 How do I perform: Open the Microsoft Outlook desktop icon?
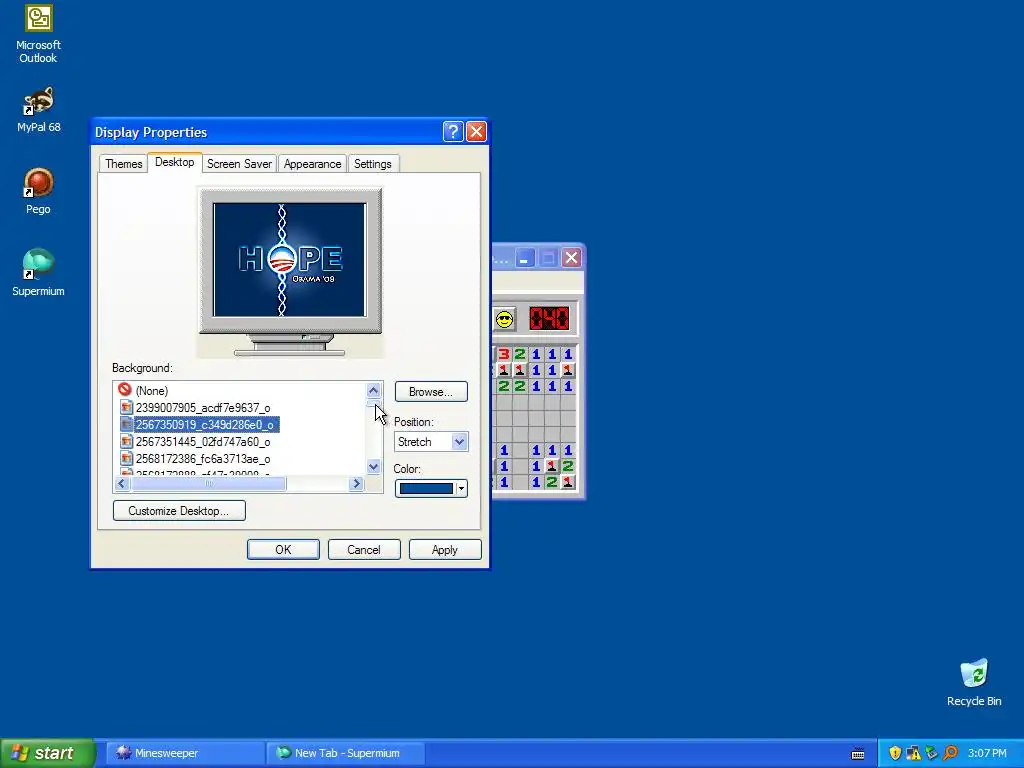(39, 33)
